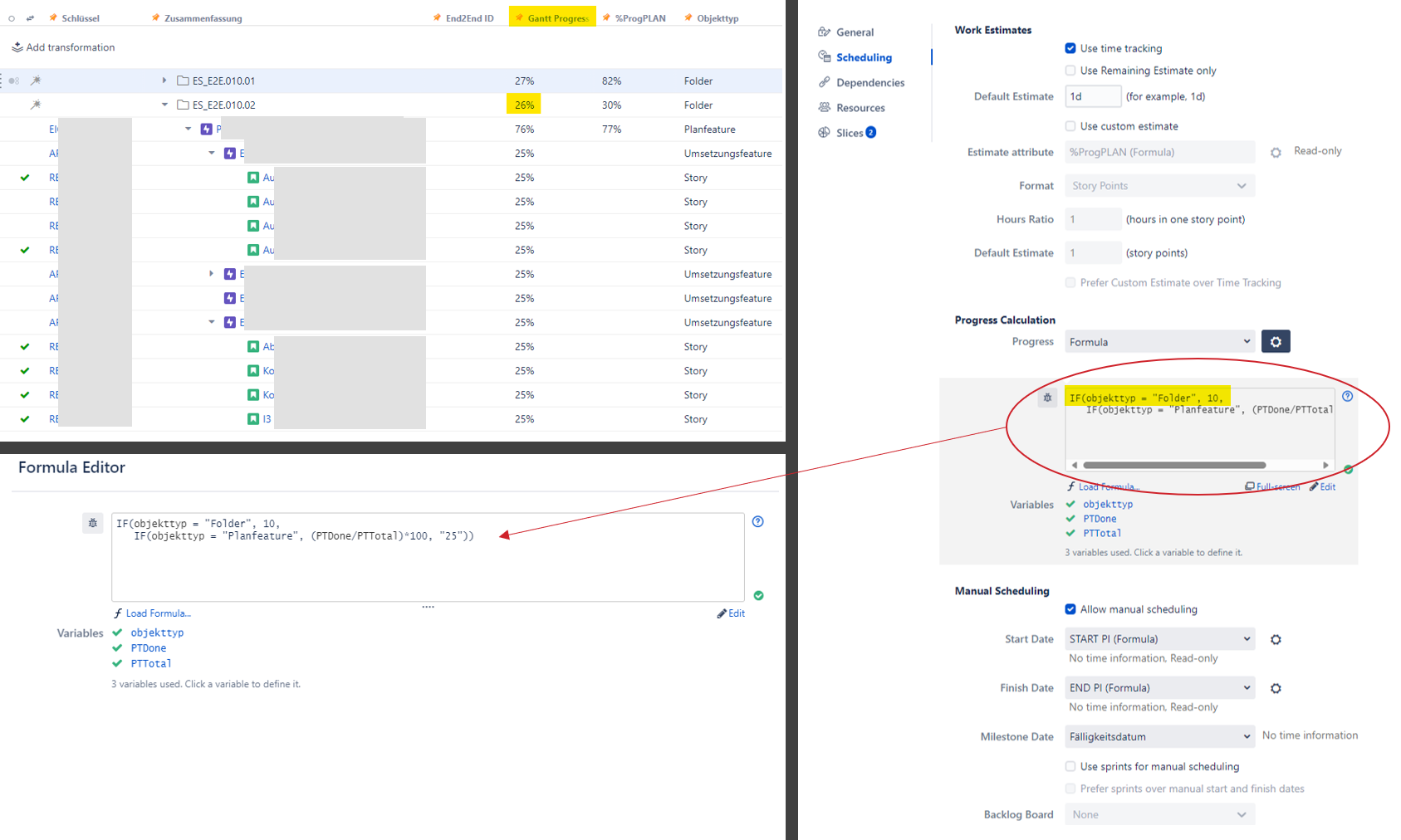Click the Formula Editor debug icon

click(x=92, y=524)
